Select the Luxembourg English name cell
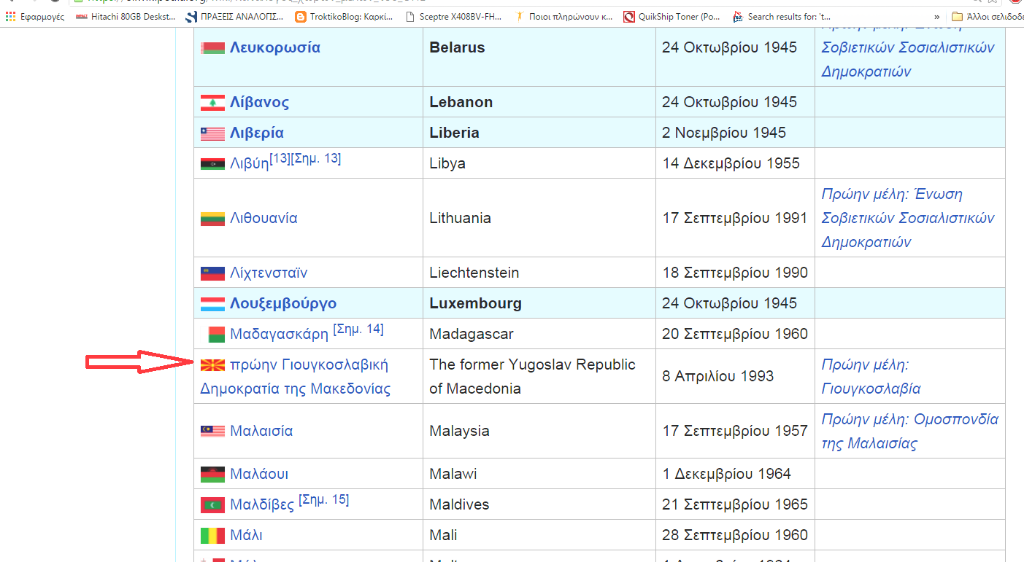1024x562 pixels. 539,304
